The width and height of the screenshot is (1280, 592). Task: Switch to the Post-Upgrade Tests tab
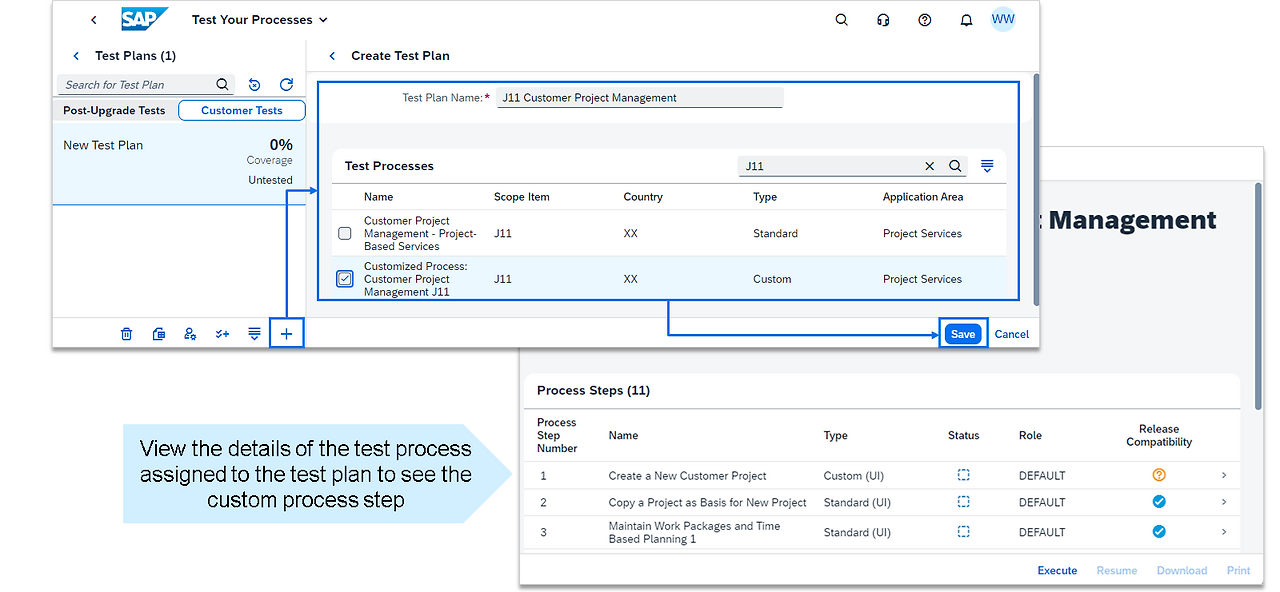click(114, 111)
